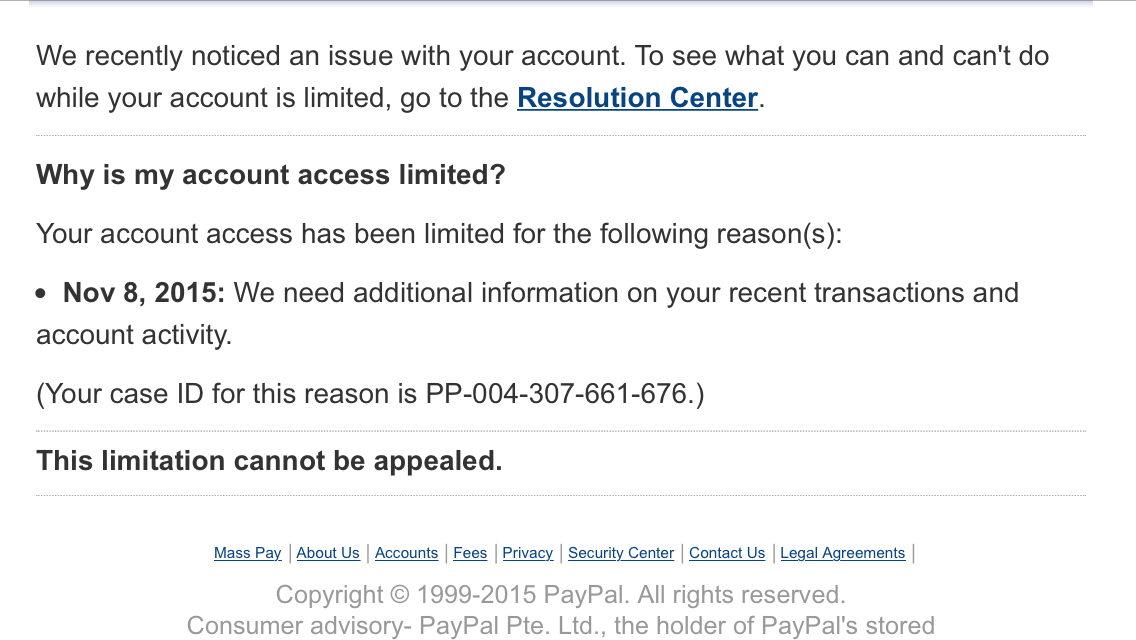Click the 'account activity.' text line

[x=134, y=335]
